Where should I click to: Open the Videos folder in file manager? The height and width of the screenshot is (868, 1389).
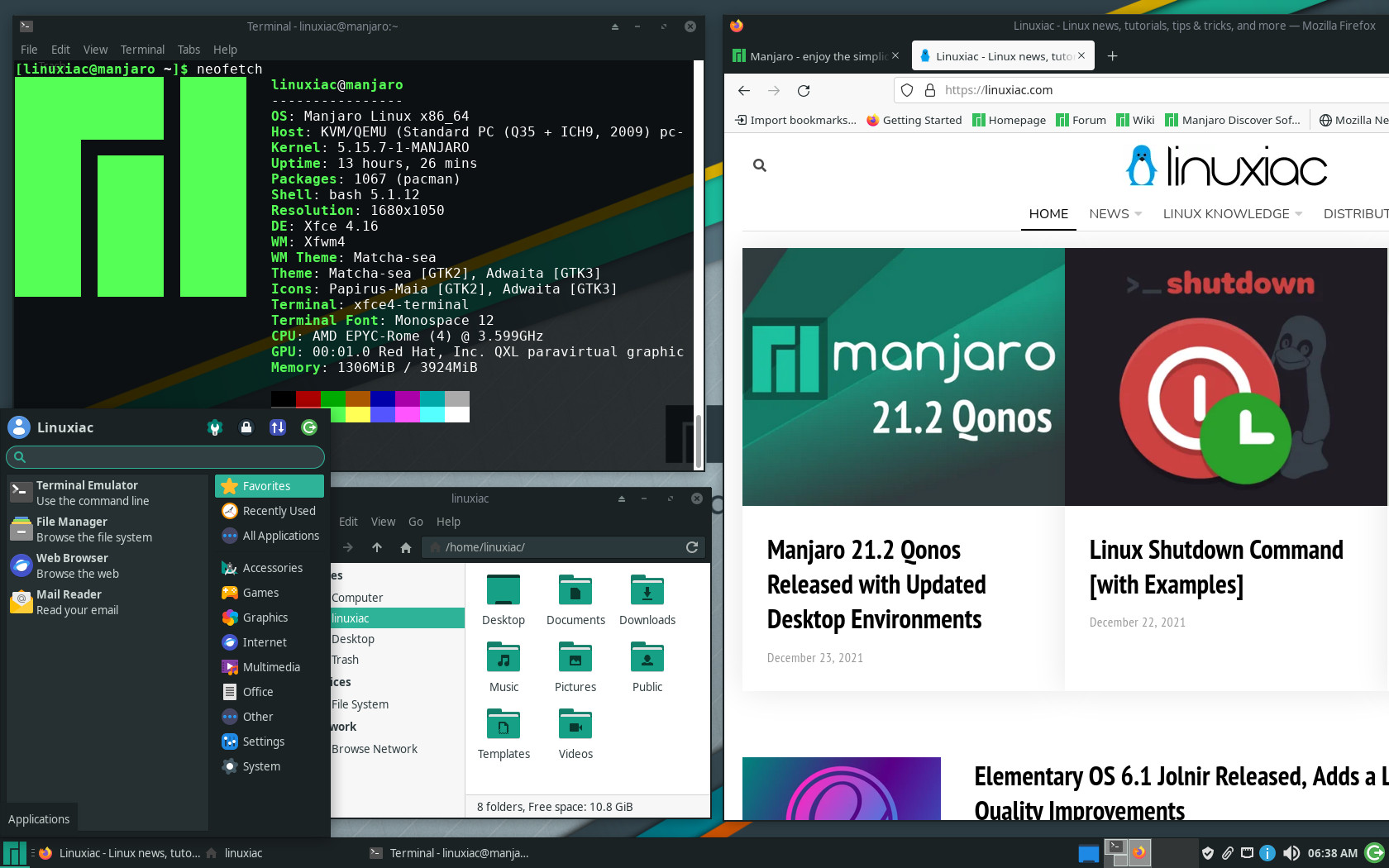[575, 734]
